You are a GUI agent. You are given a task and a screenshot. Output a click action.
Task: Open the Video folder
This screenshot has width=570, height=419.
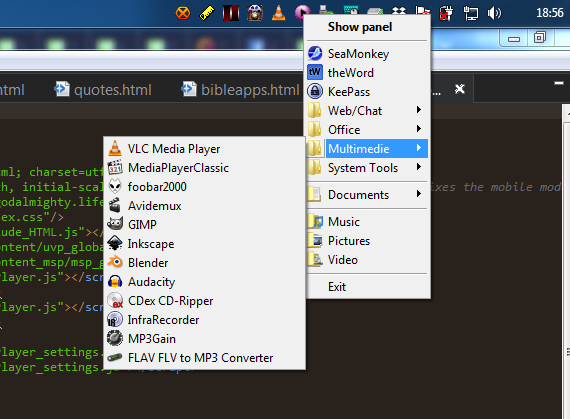click(x=367, y=260)
